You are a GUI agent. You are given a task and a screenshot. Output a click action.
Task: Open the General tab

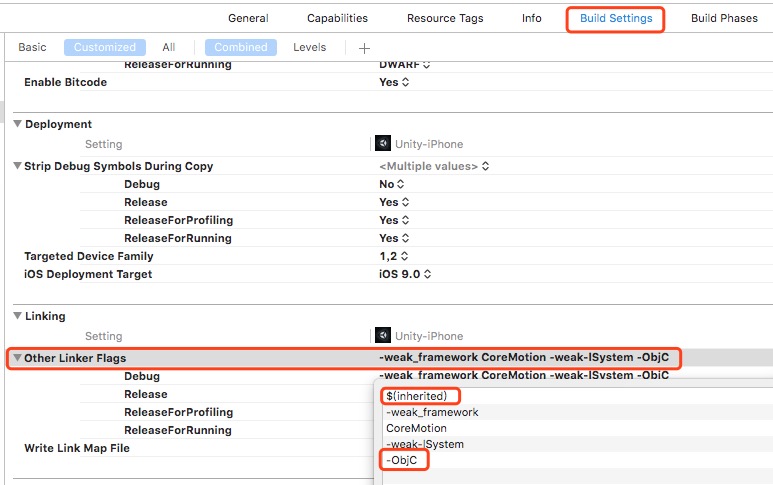[248, 18]
